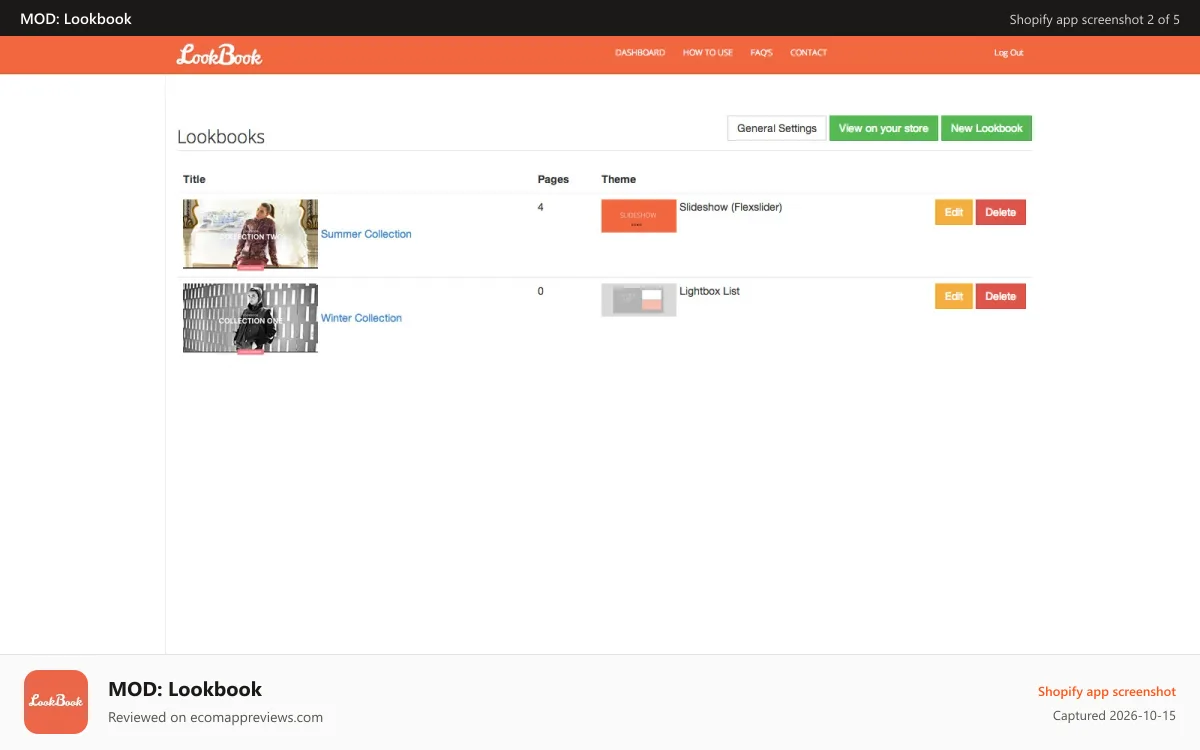This screenshot has width=1200, height=750.
Task: Go to the How To Use page
Action: (708, 53)
